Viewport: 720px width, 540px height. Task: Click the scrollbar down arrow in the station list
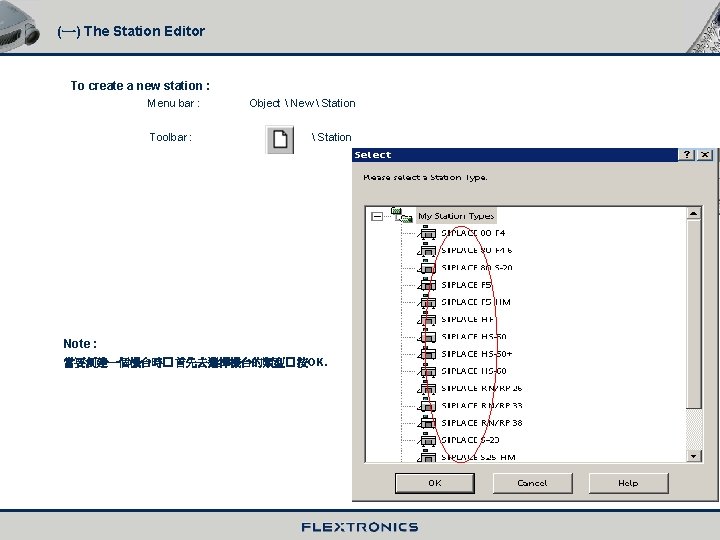[693, 456]
